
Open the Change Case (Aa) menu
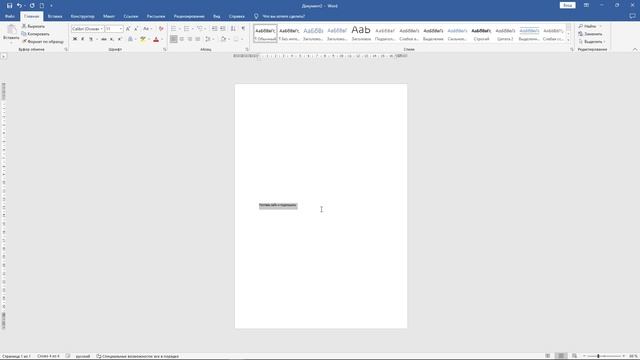(x=147, y=29)
